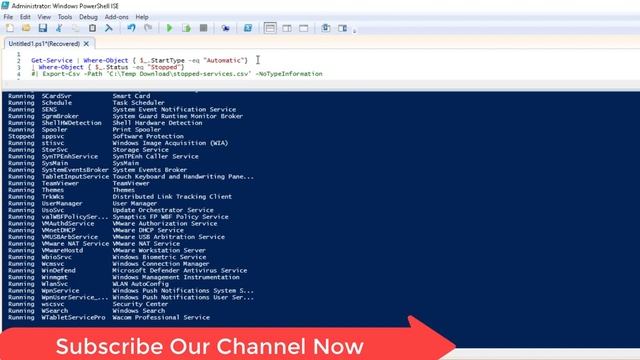Copy selection using the Copy icon
Screen dimensions: 640x360
coord(76,28)
